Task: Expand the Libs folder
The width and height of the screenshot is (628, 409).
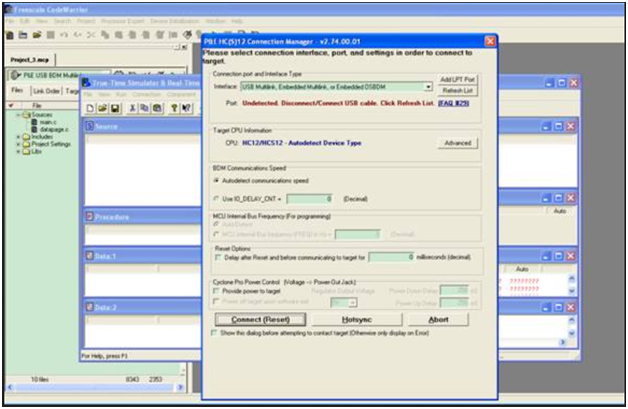Action: (18, 151)
